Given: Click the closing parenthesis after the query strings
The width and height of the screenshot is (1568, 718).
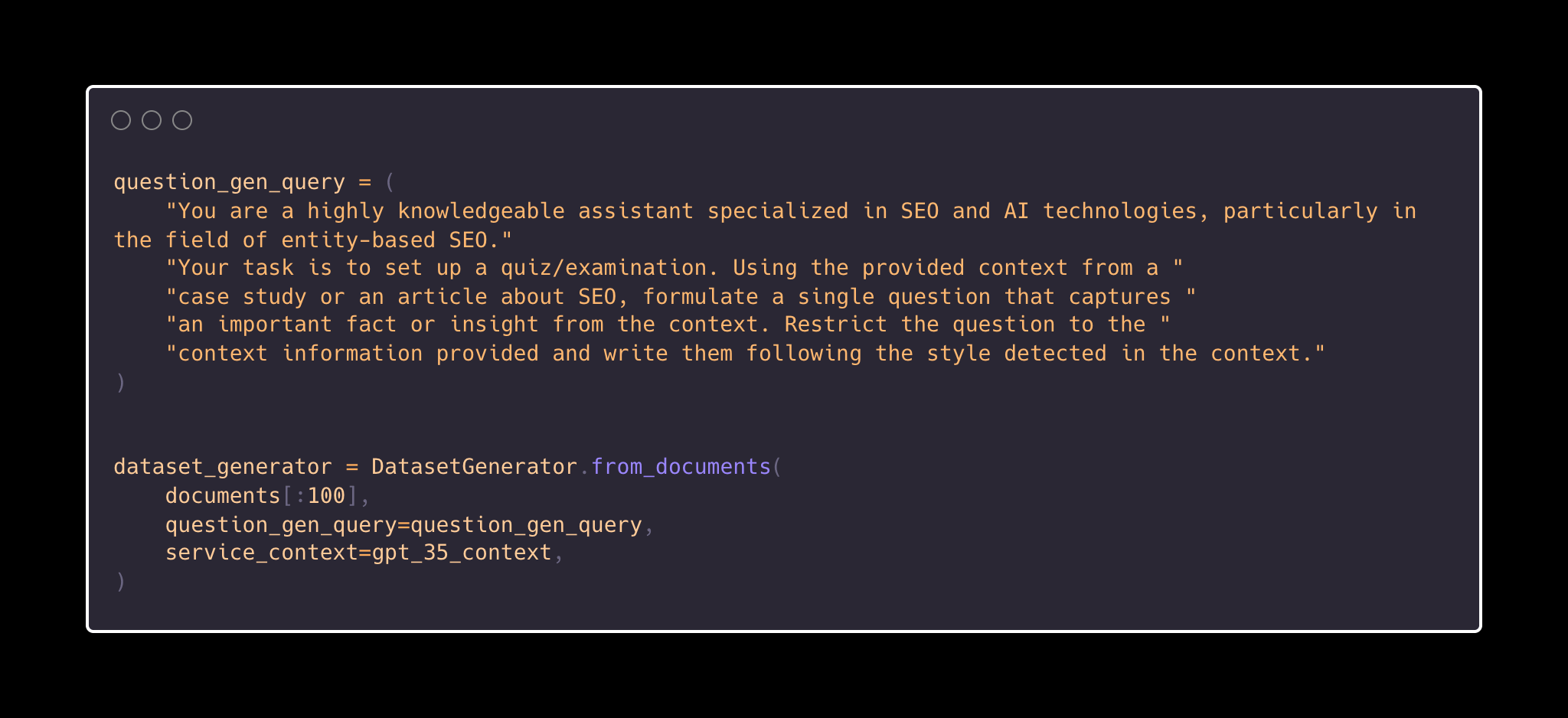Looking at the screenshot, I should tap(120, 382).
